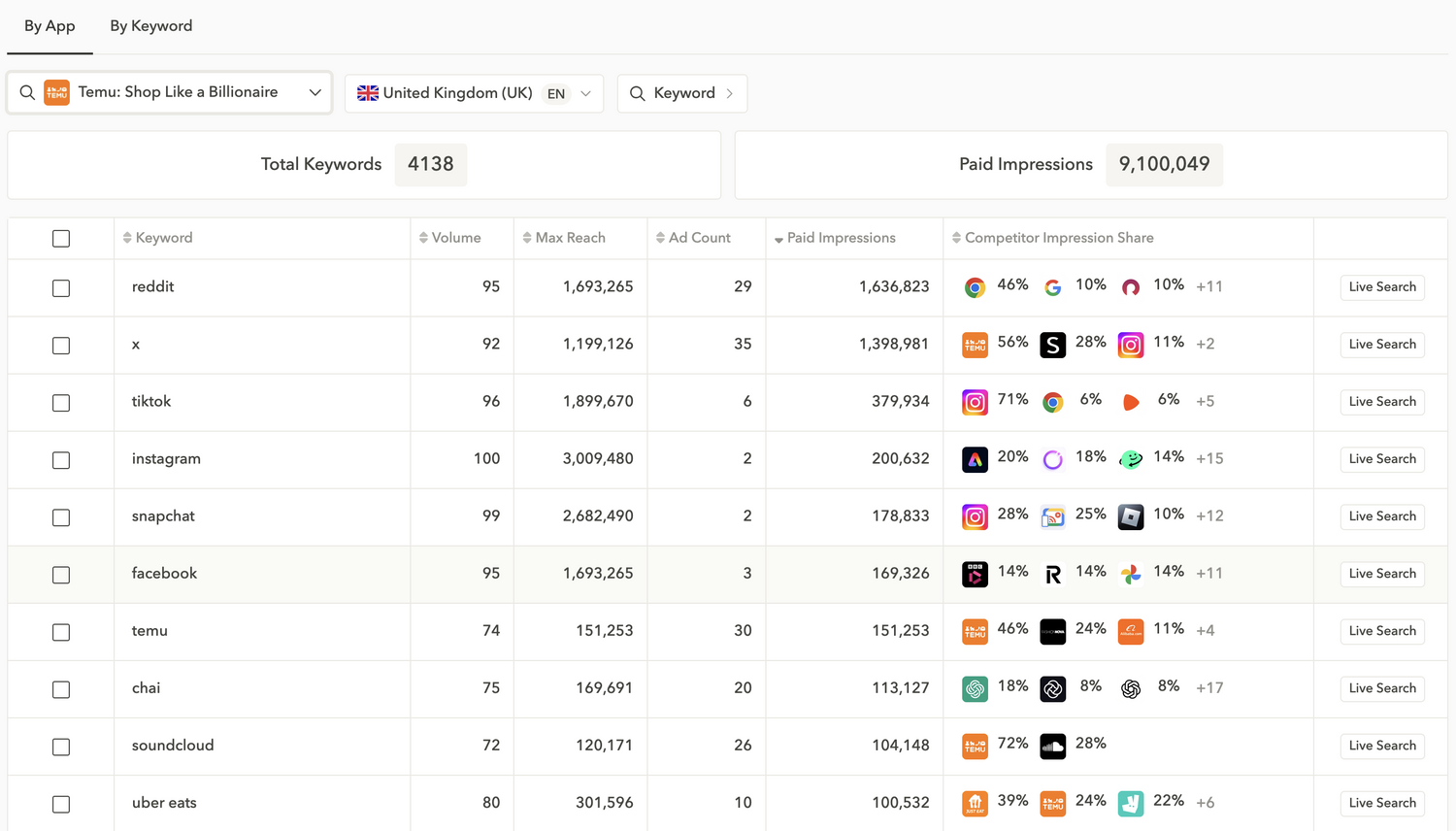Viewport: 1456px width, 831px height.
Task: Check the temu row checkbox
Action: pos(61,632)
